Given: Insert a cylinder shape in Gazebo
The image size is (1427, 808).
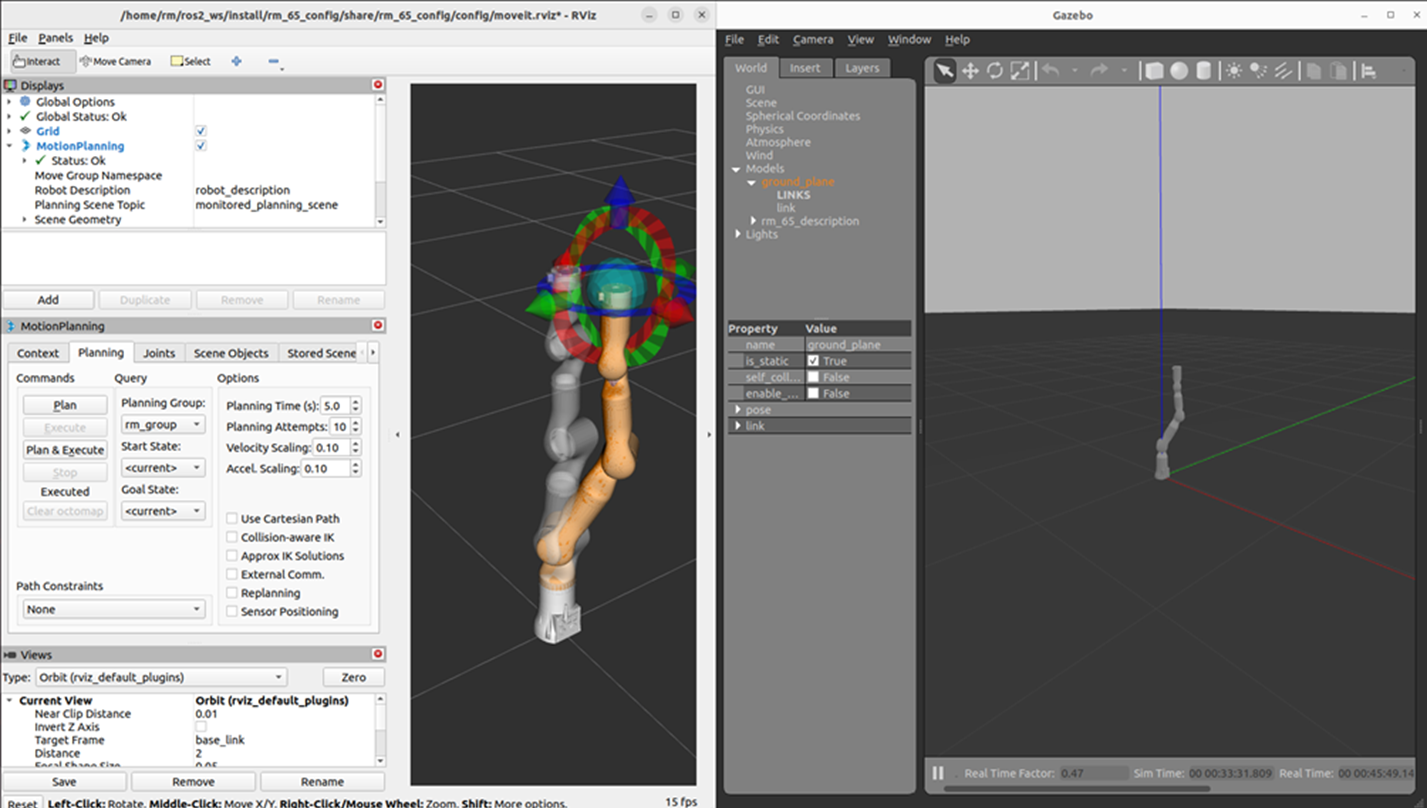Looking at the screenshot, I should pyautogui.click(x=1204, y=70).
